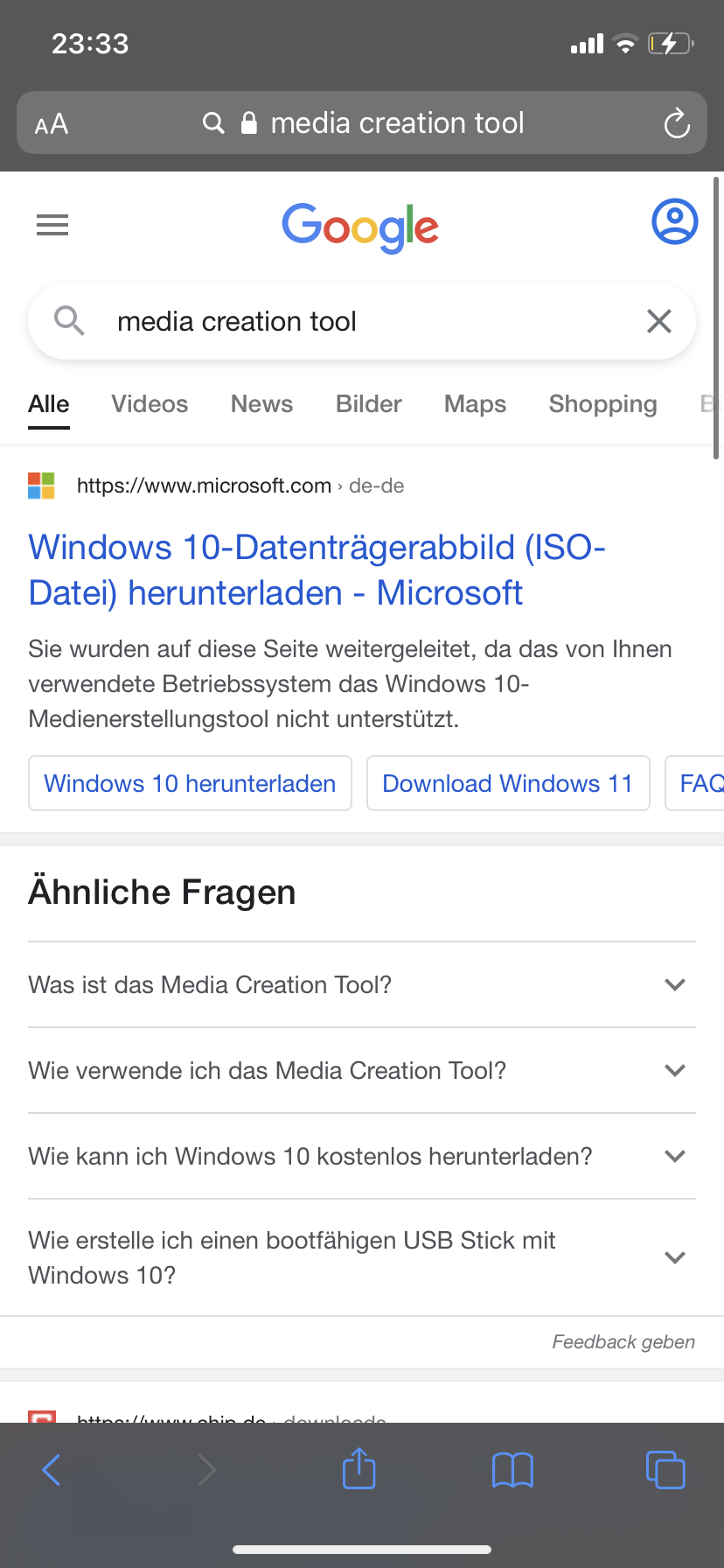The height and width of the screenshot is (1568, 724).
Task: Open Safari bookmarks book icon
Action: (x=512, y=1470)
